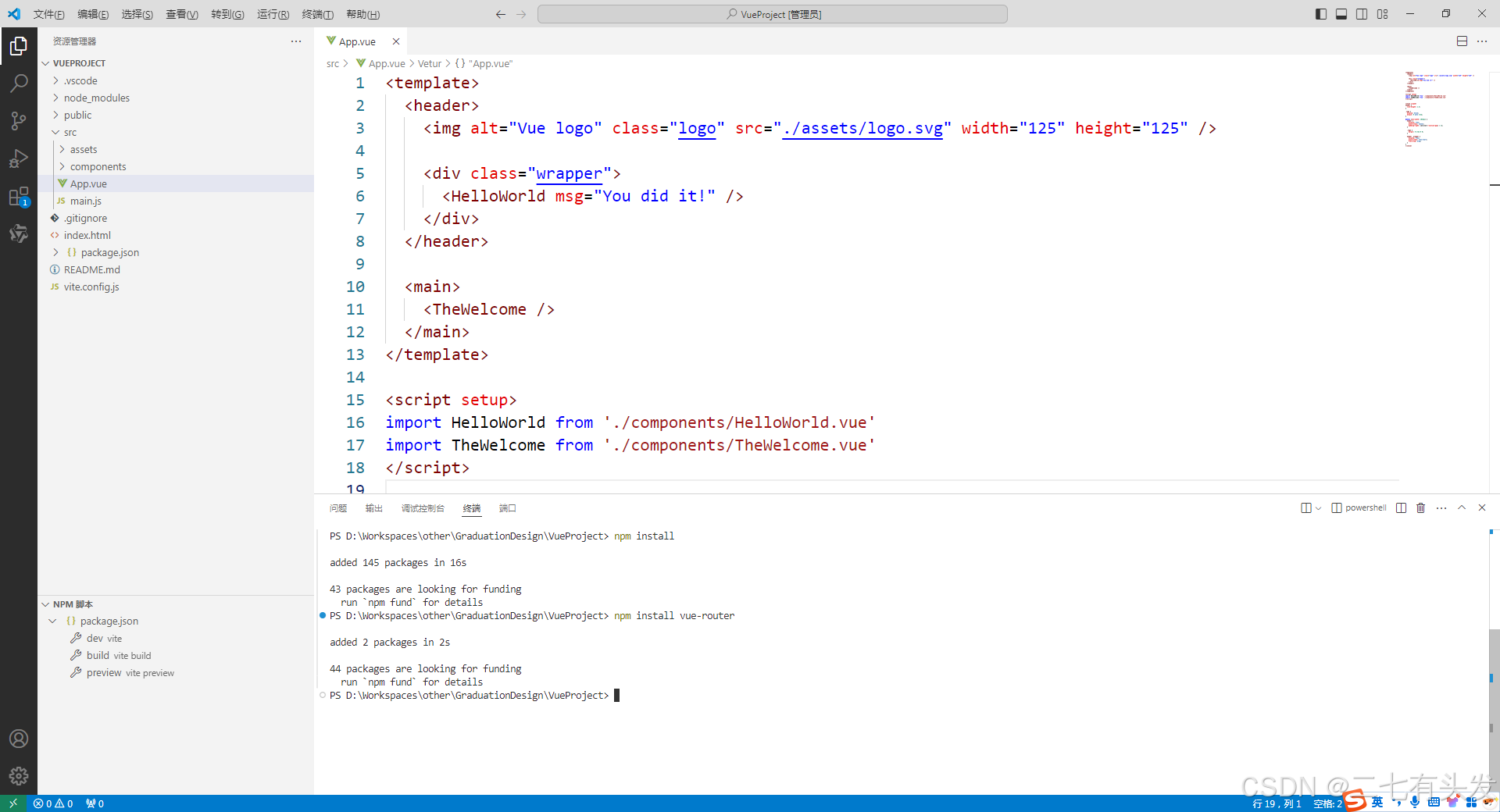
Task: Open main.js in the explorer
Action: tap(176, 201)
